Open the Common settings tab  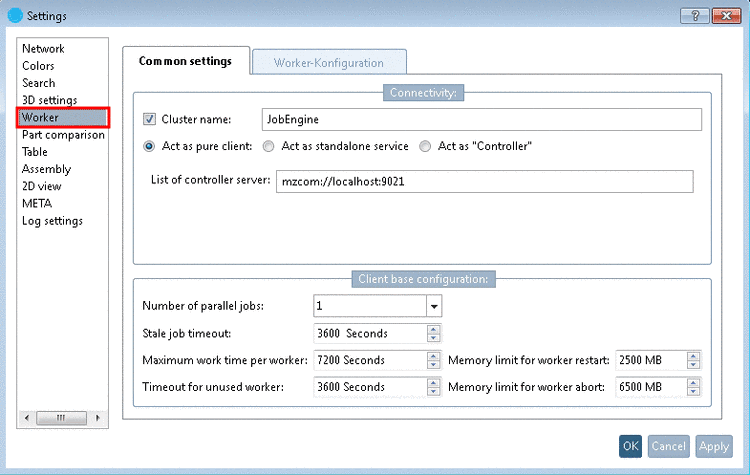(185, 61)
